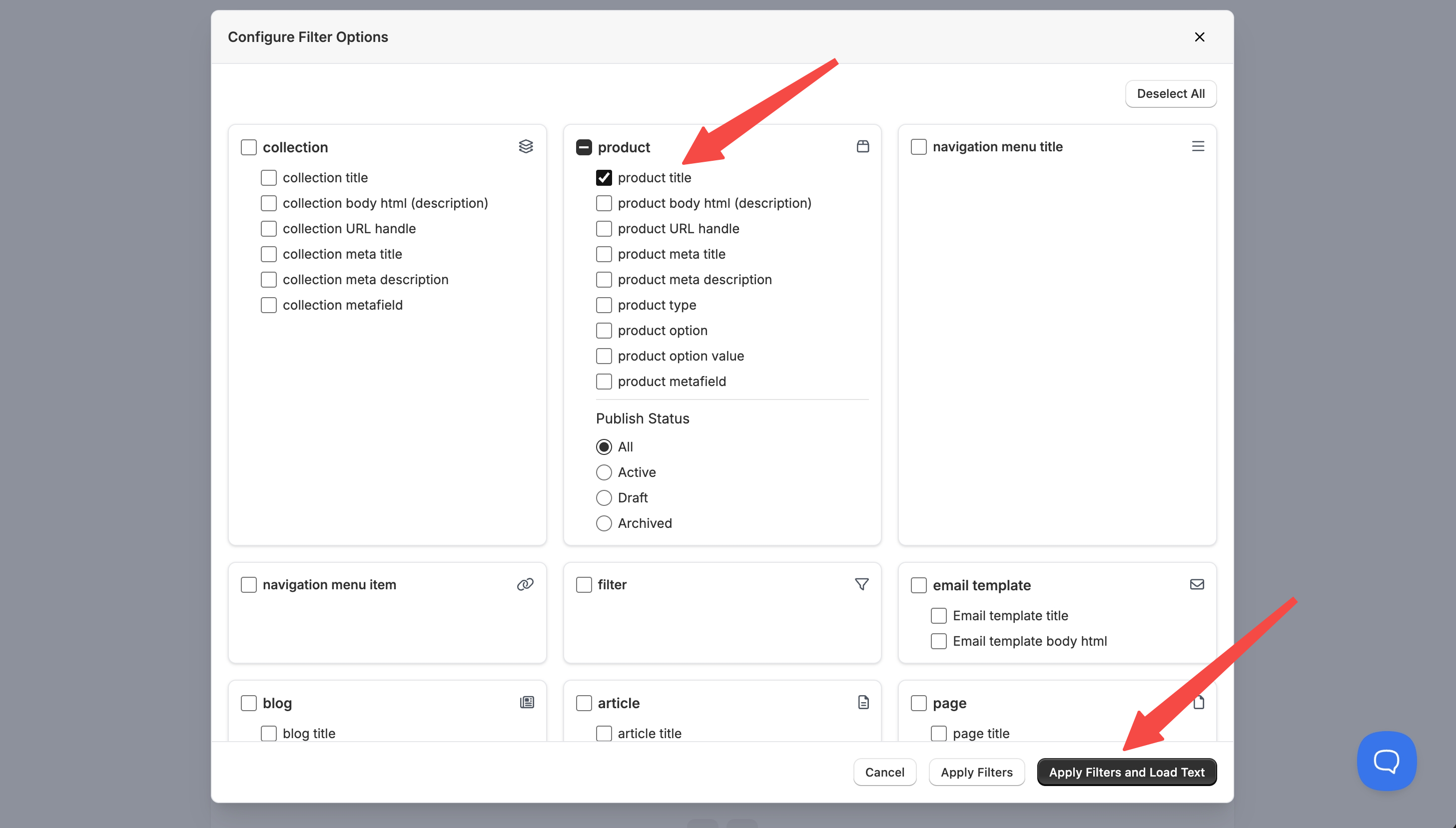The height and width of the screenshot is (828, 1456).
Task: Click the blog newspaper icon
Action: (x=527, y=702)
